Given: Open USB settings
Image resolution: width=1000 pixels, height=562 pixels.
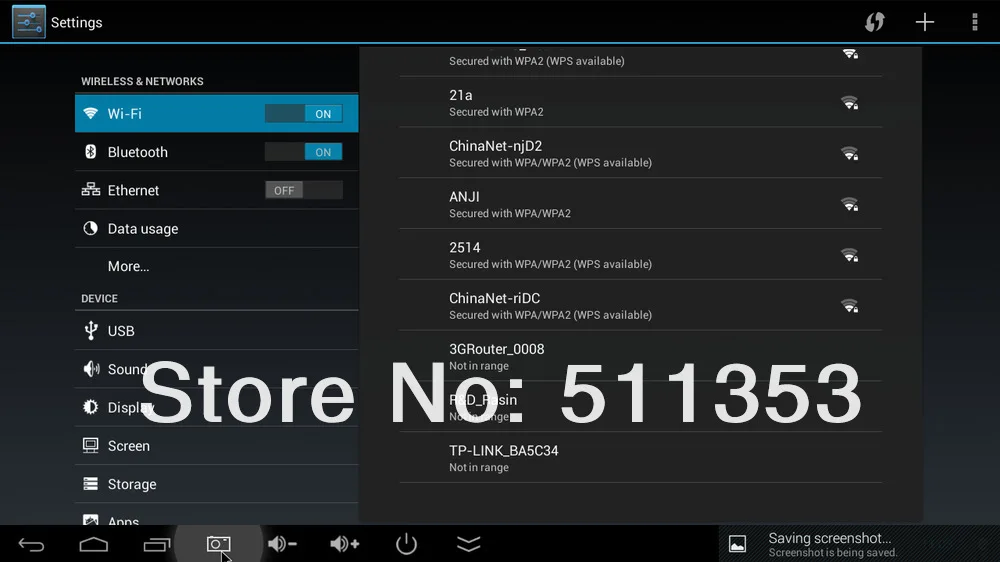Looking at the screenshot, I should click(216, 330).
